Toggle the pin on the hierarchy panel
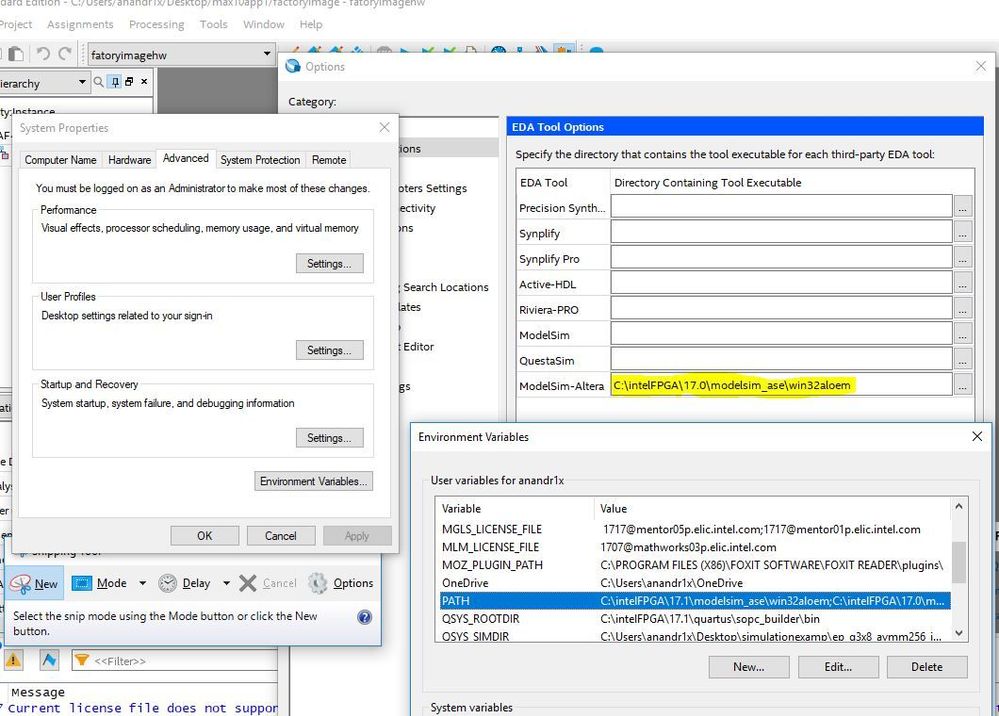 (117, 83)
